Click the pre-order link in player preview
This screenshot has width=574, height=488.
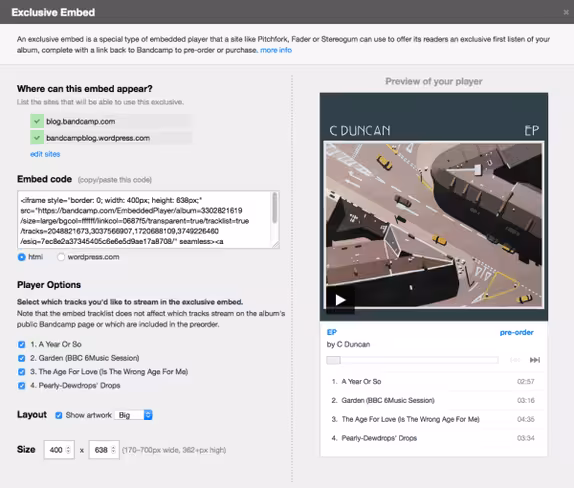point(517,332)
